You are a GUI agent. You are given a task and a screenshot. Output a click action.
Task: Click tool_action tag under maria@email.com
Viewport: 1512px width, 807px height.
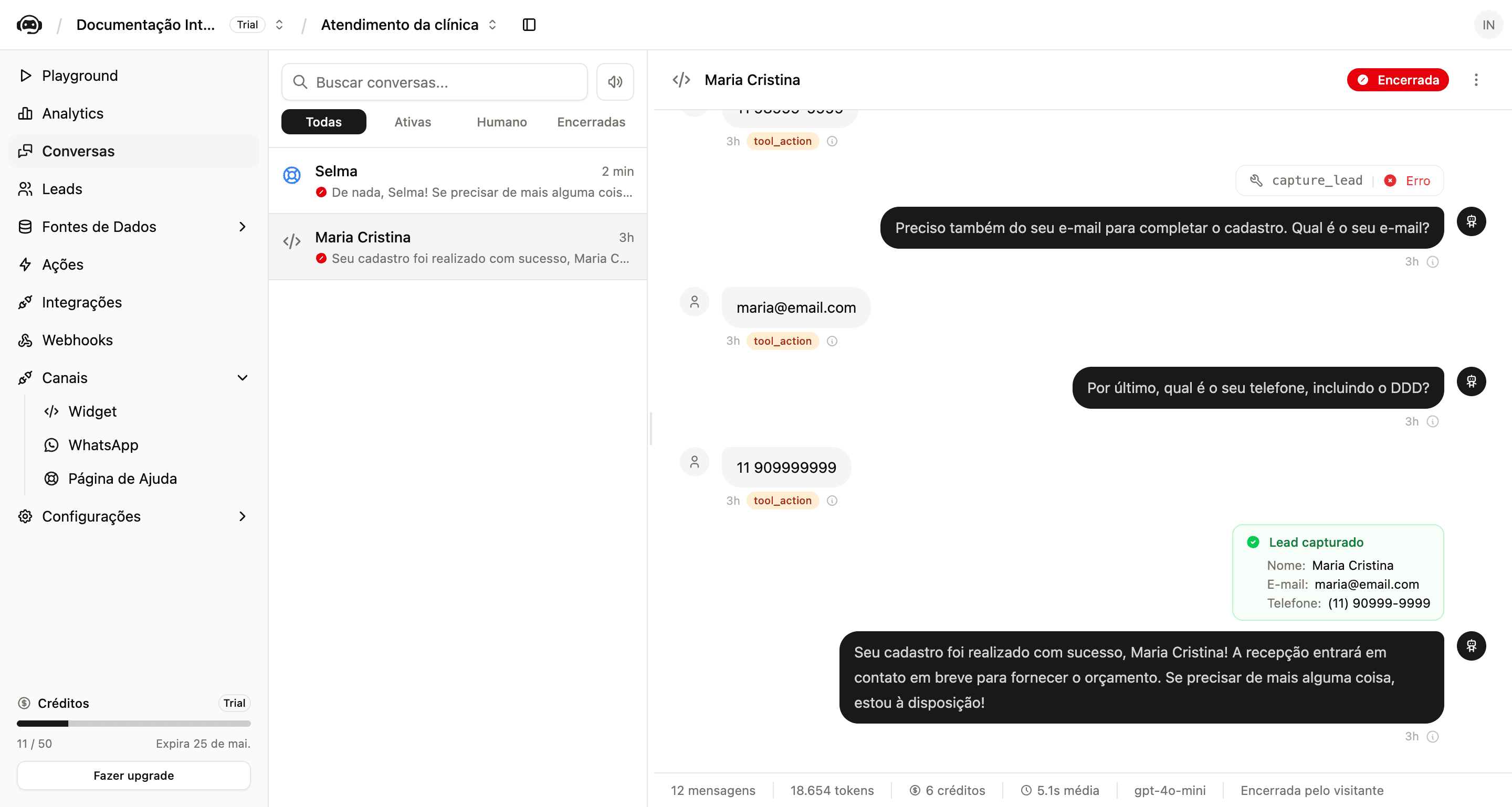tap(782, 341)
